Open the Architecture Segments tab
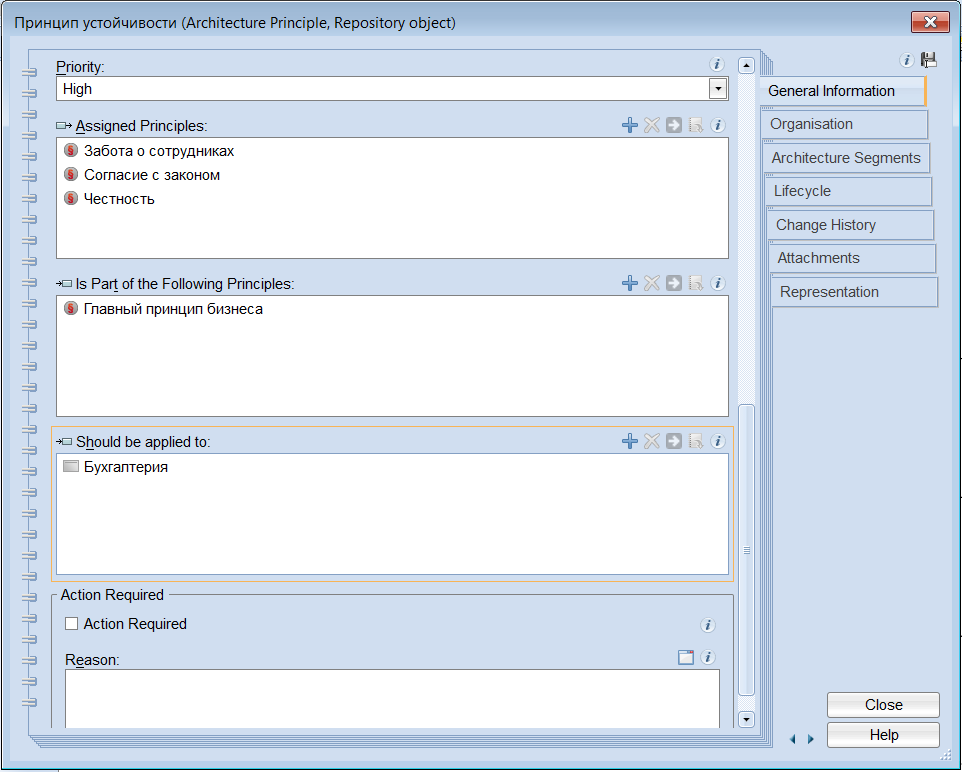The height and width of the screenshot is (772, 962). coord(847,158)
